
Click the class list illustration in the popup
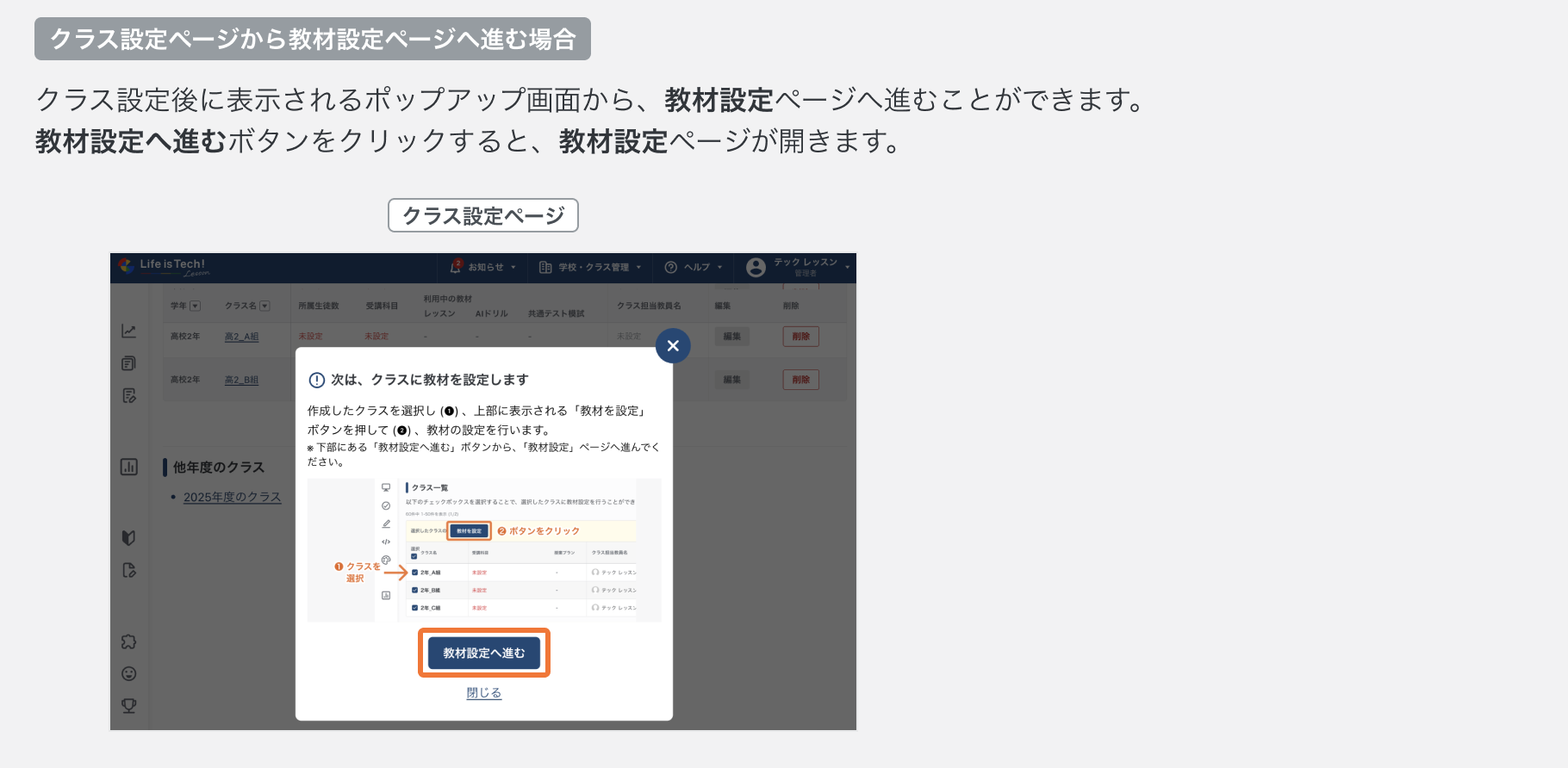pyautogui.click(x=484, y=550)
